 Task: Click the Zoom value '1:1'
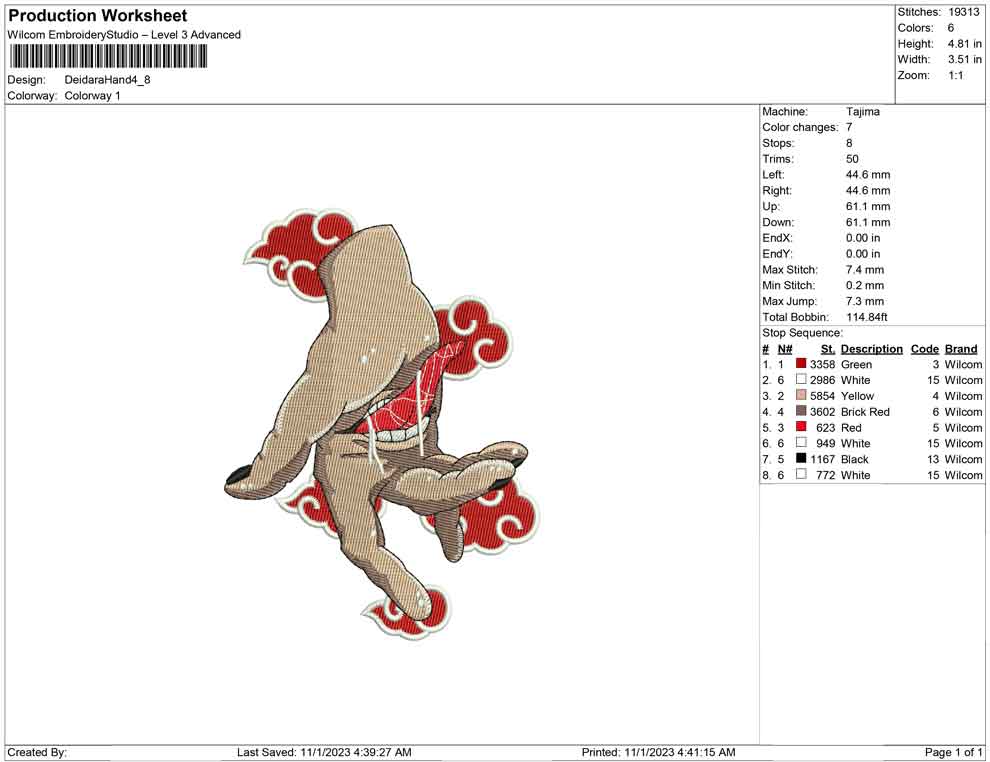955,75
